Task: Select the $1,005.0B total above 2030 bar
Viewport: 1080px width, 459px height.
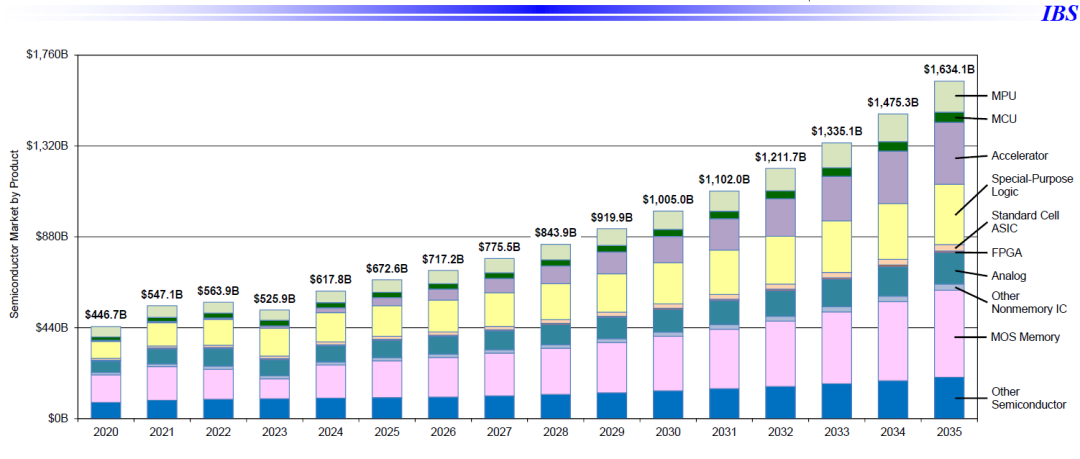Action: click(x=667, y=199)
